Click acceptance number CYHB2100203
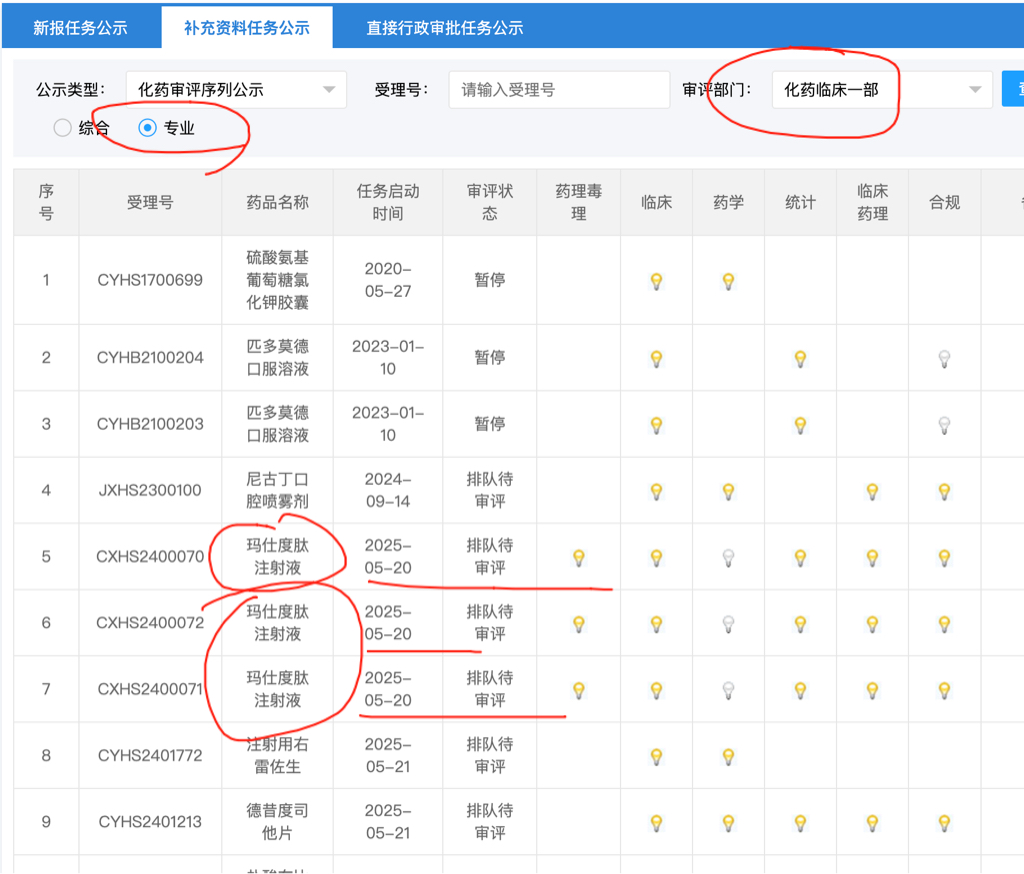1024x874 pixels. 150,424
